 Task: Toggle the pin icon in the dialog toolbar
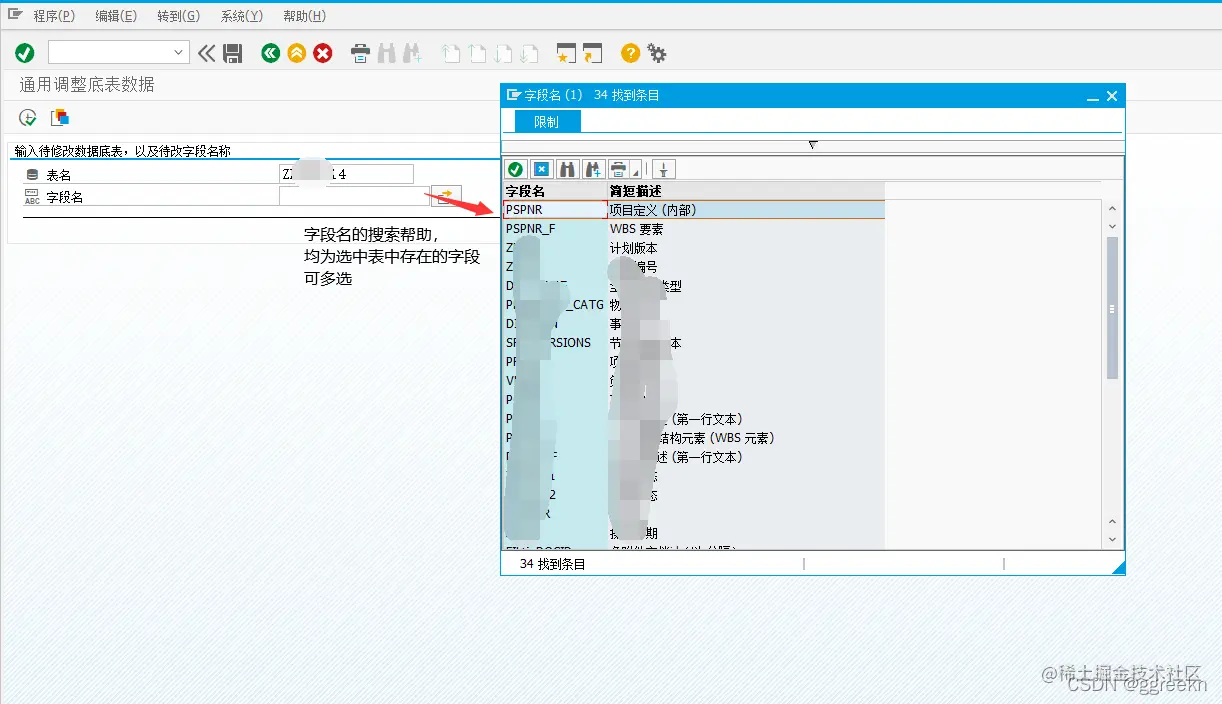click(x=663, y=168)
